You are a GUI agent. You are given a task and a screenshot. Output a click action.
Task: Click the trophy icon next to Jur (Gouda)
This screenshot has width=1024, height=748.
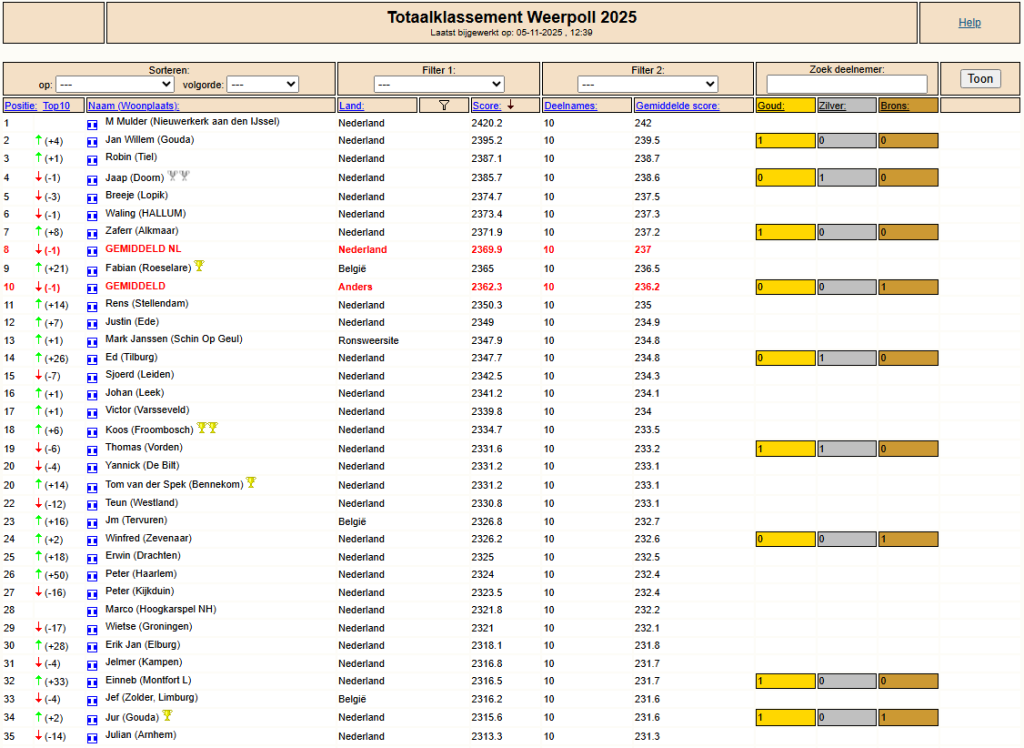167,715
